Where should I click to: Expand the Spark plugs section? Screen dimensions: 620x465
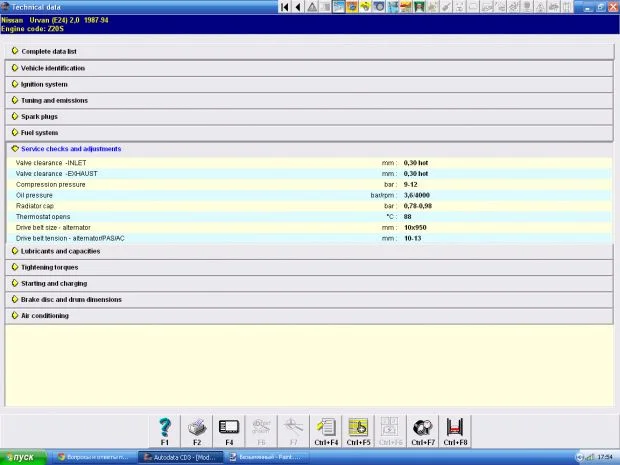(x=39, y=116)
